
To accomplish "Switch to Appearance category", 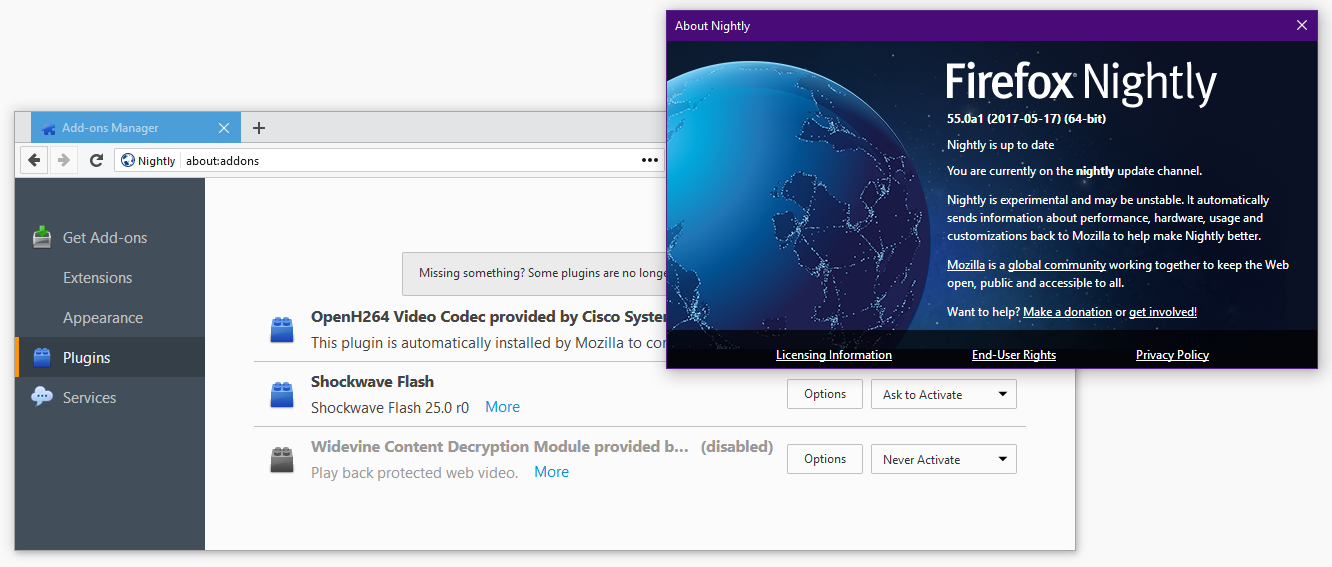I will coord(110,317).
